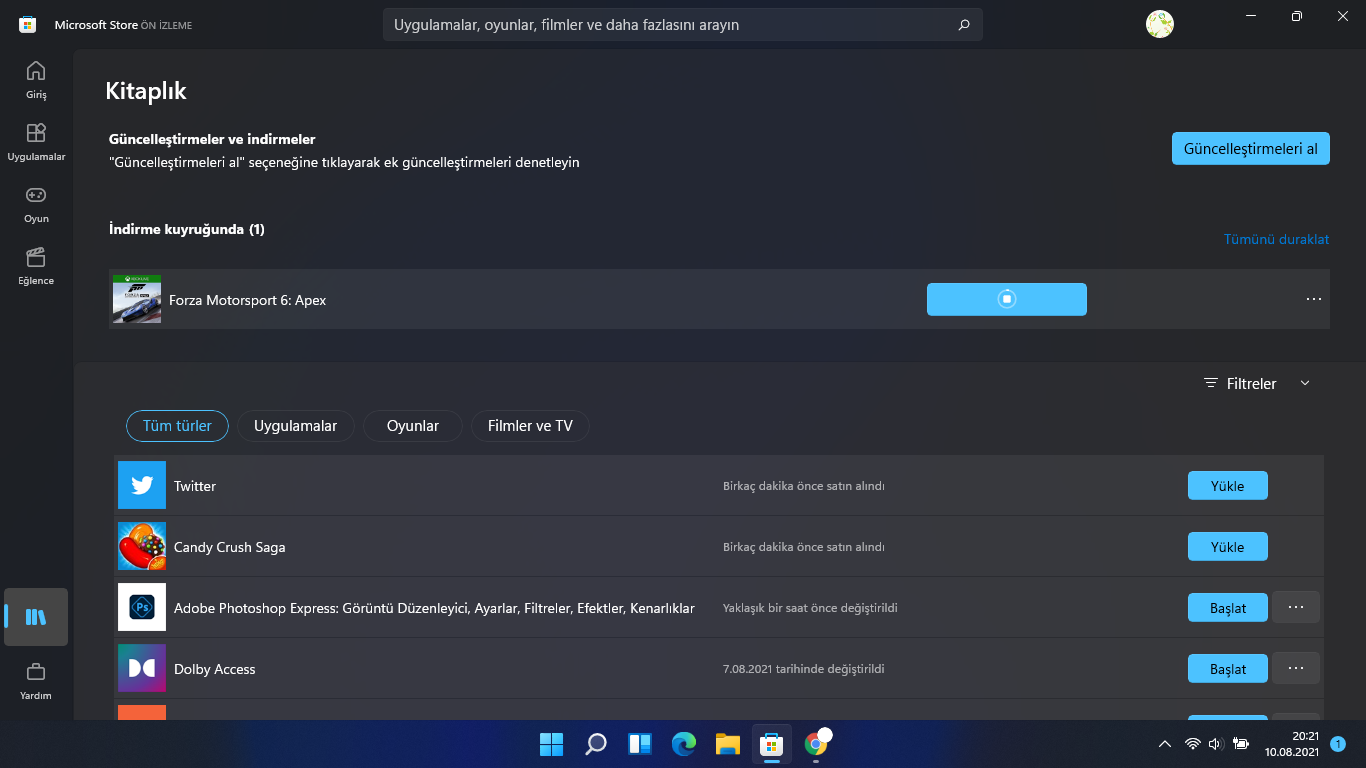Open the Oyun gaming section
The height and width of the screenshot is (768, 1366).
[x=36, y=204]
